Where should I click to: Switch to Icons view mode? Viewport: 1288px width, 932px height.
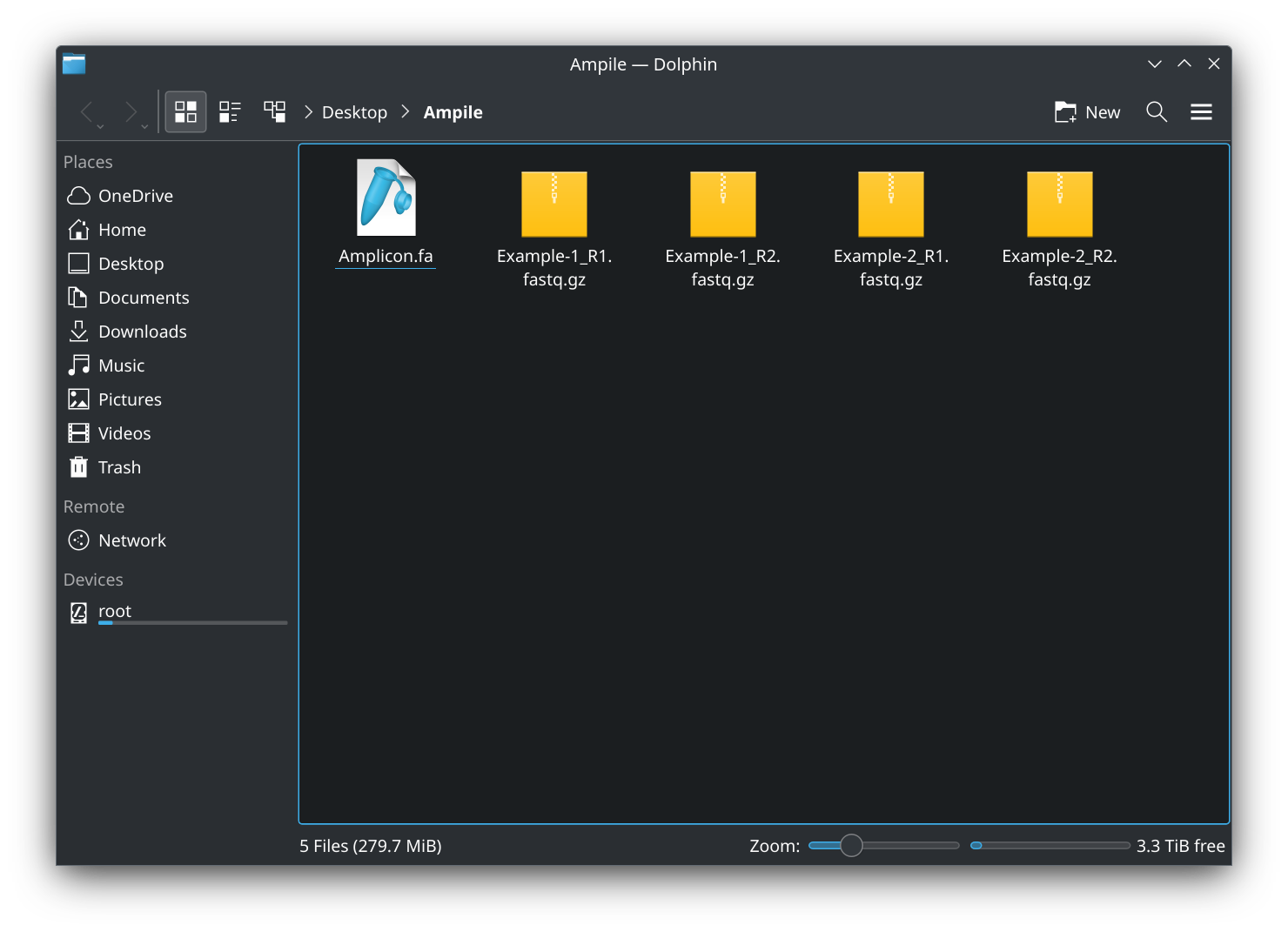click(185, 111)
